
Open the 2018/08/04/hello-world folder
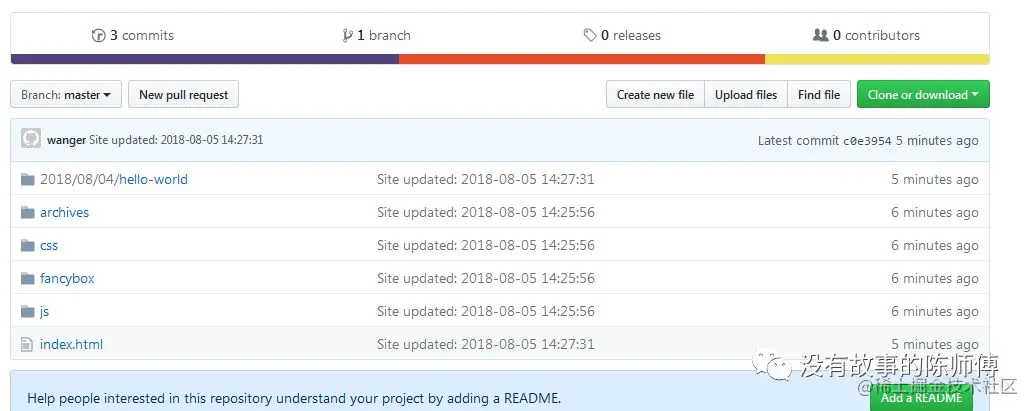[x=114, y=180]
